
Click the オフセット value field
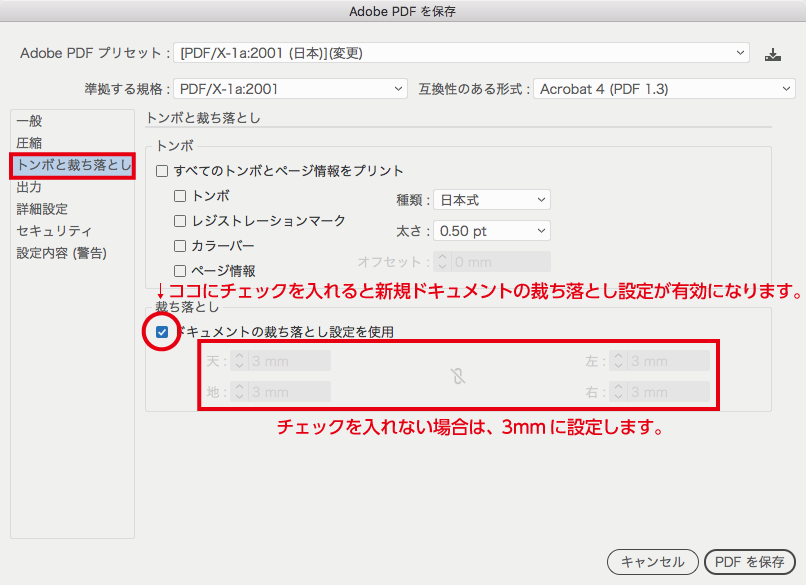pyautogui.click(x=501, y=262)
